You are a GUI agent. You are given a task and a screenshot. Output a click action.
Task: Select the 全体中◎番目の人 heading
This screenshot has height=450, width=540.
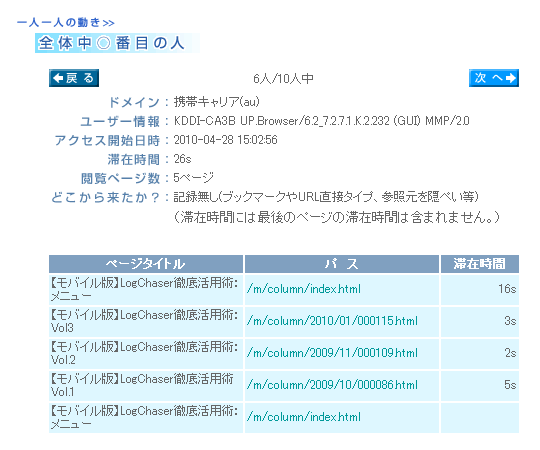point(117,43)
